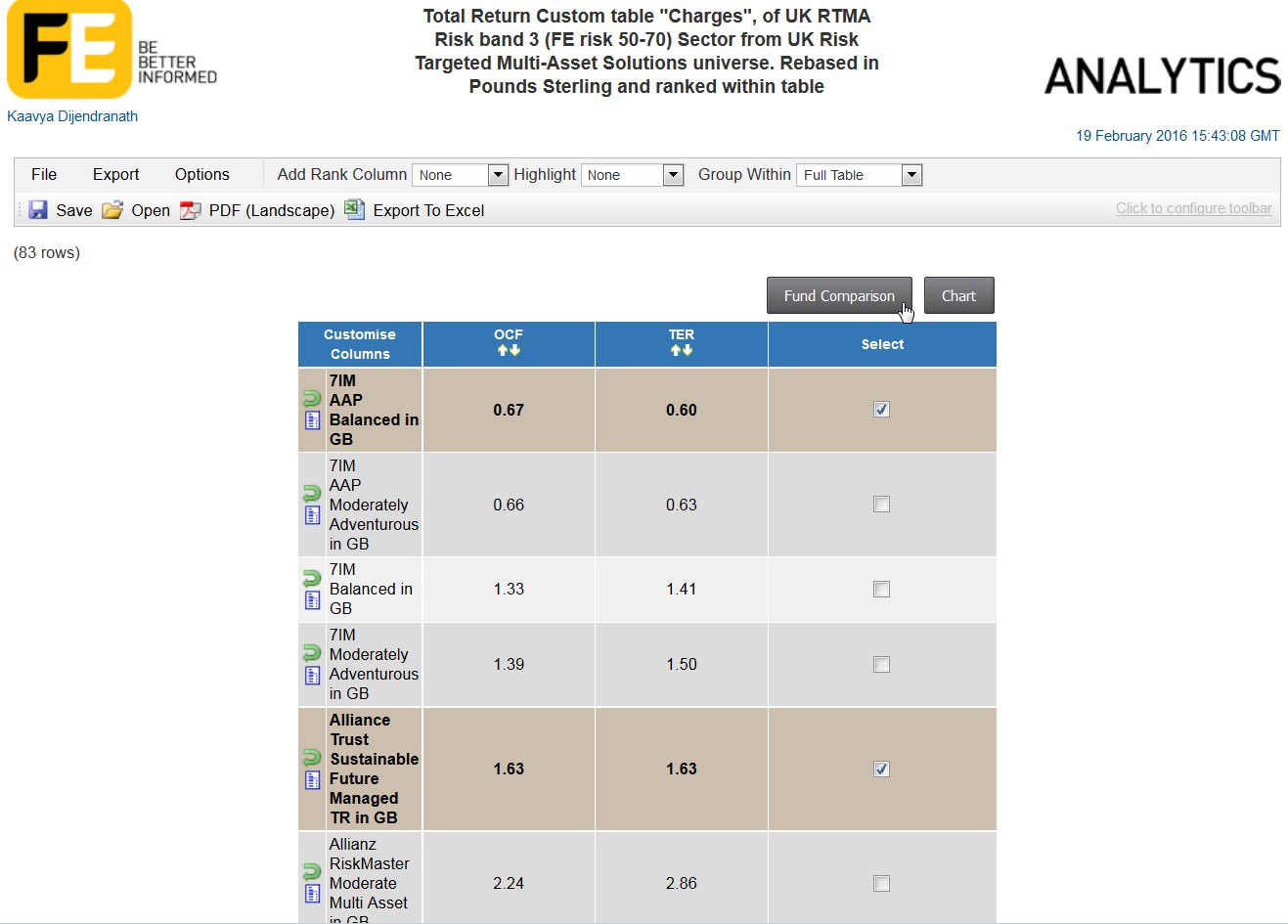Open the Highlight dropdown

(x=632, y=175)
